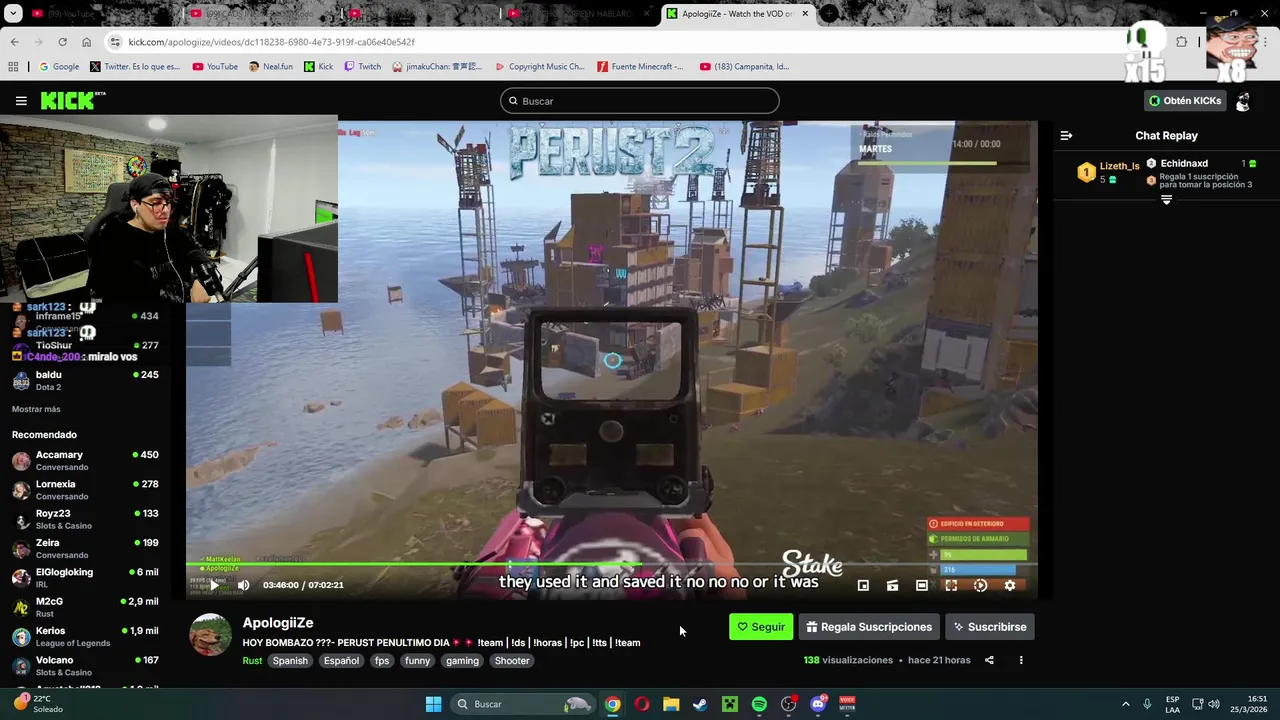
Task: Select the fps tag
Action: (x=382, y=660)
